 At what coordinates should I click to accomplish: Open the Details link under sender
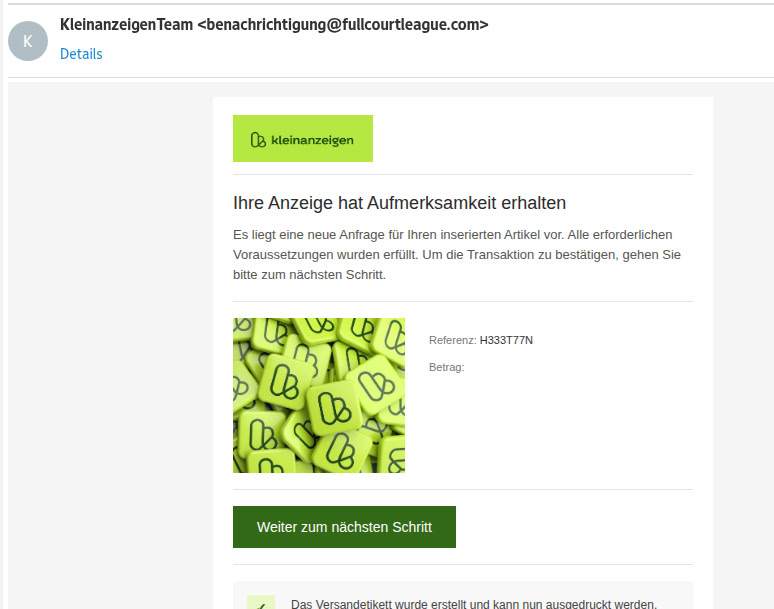tap(81, 54)
